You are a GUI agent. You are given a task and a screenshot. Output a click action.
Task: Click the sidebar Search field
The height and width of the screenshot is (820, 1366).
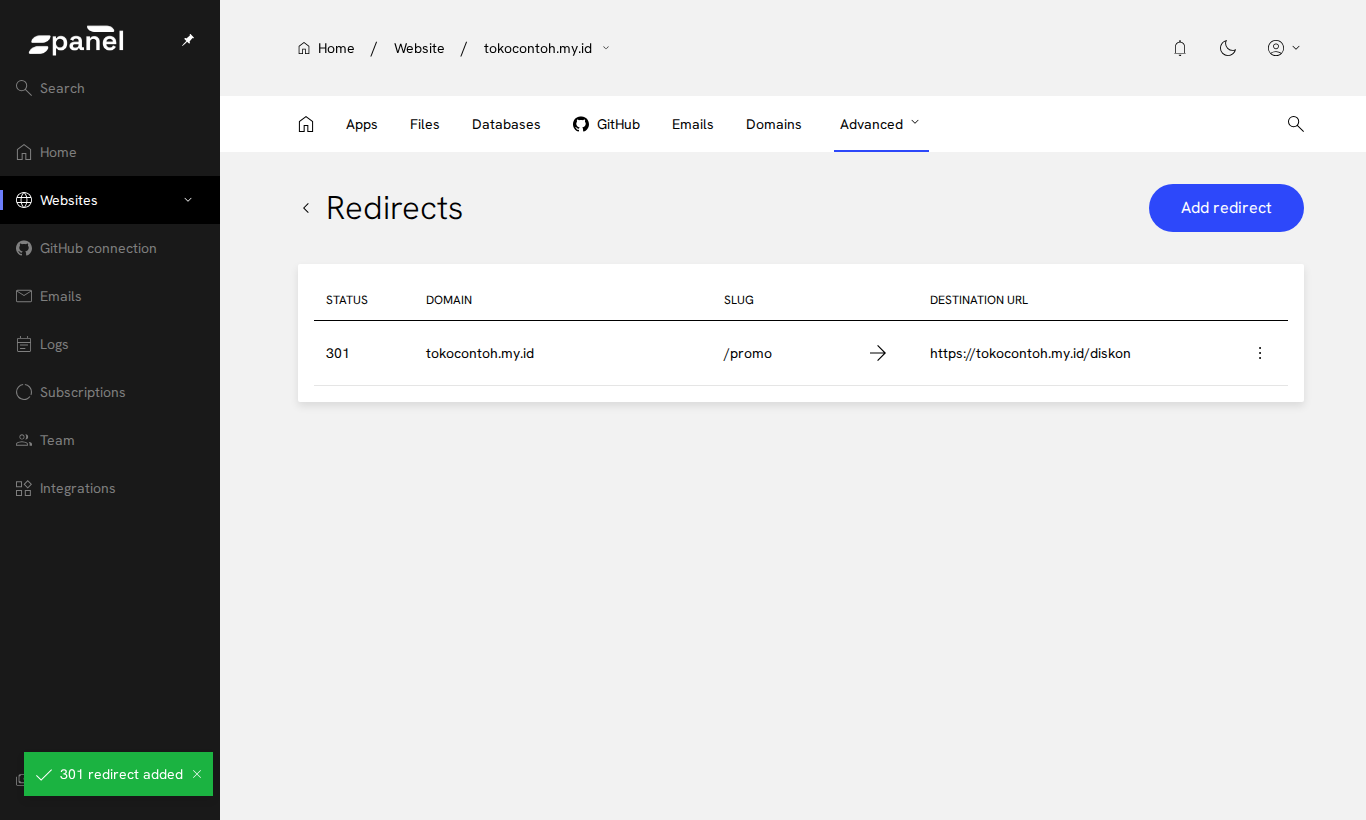coord(110,88)
